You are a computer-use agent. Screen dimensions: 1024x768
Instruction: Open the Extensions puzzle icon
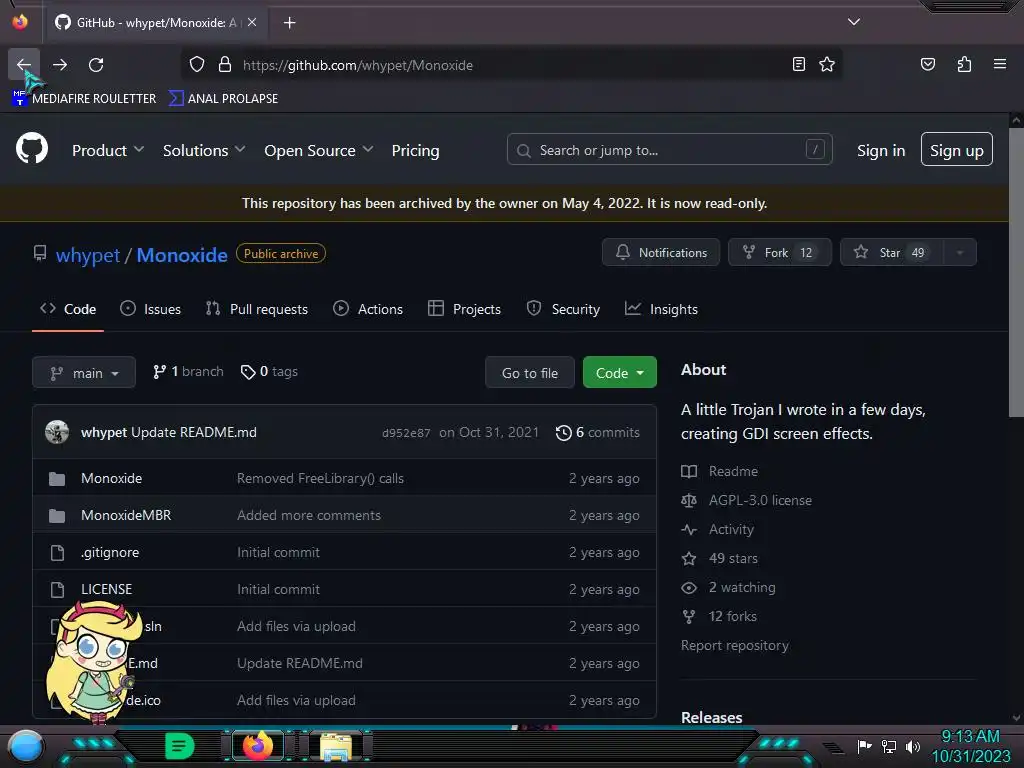pos(964,65)
